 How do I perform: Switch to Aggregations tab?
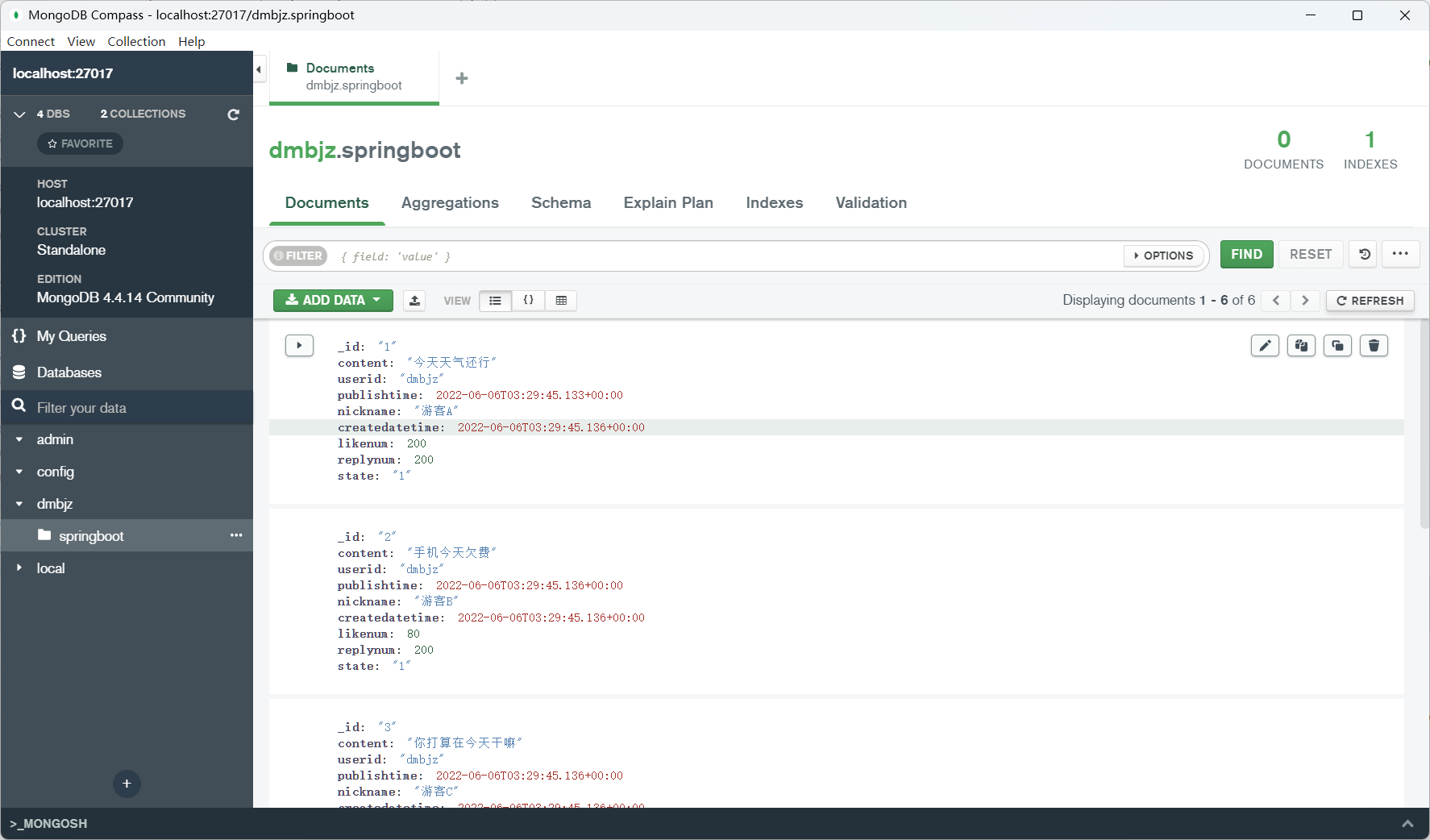tap(450, 203)
